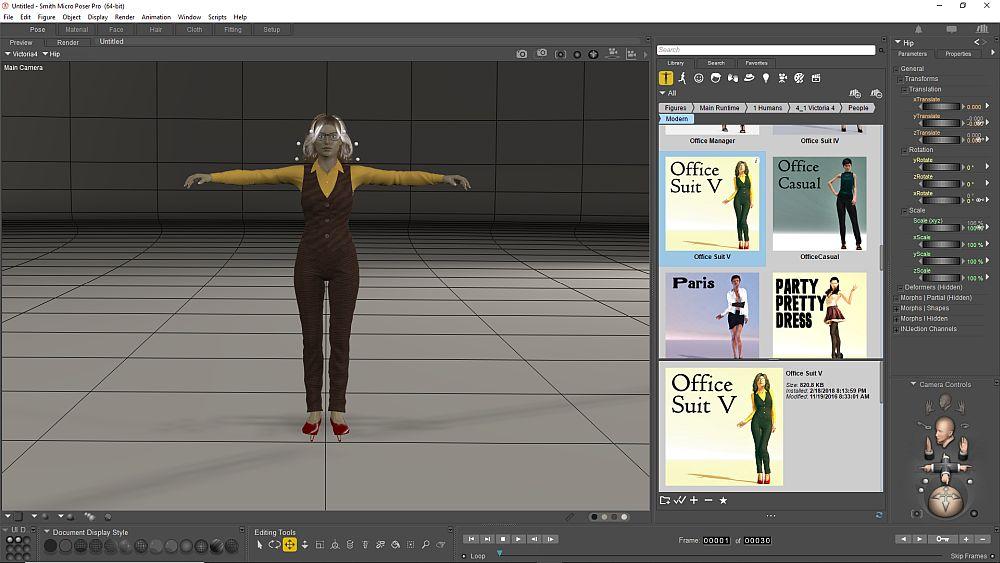The width and height of the screenshot is (1000, 563).
Task: Switch Library to the Lights category
Action: point(766,78)
